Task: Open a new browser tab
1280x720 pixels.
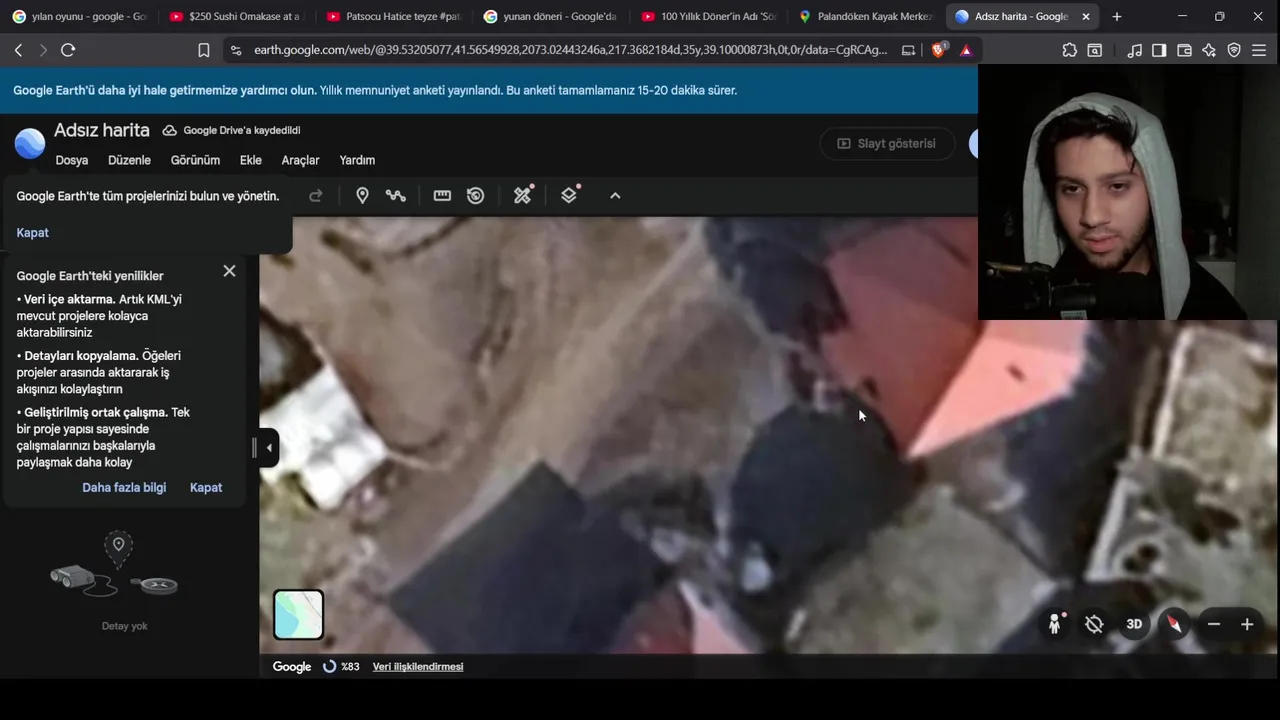Action: tap(1117, 16)
